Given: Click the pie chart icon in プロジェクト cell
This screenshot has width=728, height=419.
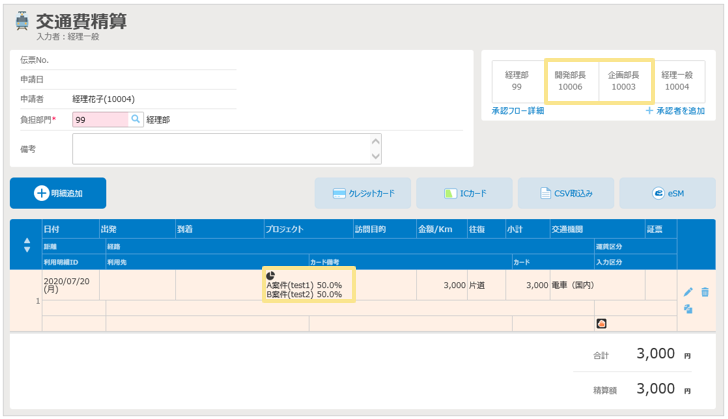Looking at the screenshot, I should point(271,275).
